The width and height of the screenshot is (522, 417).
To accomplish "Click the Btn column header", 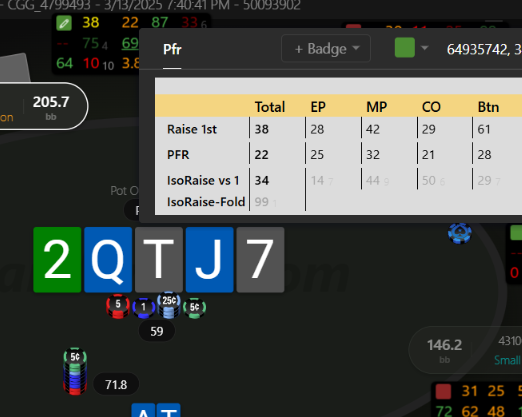I will coord(488,107).
